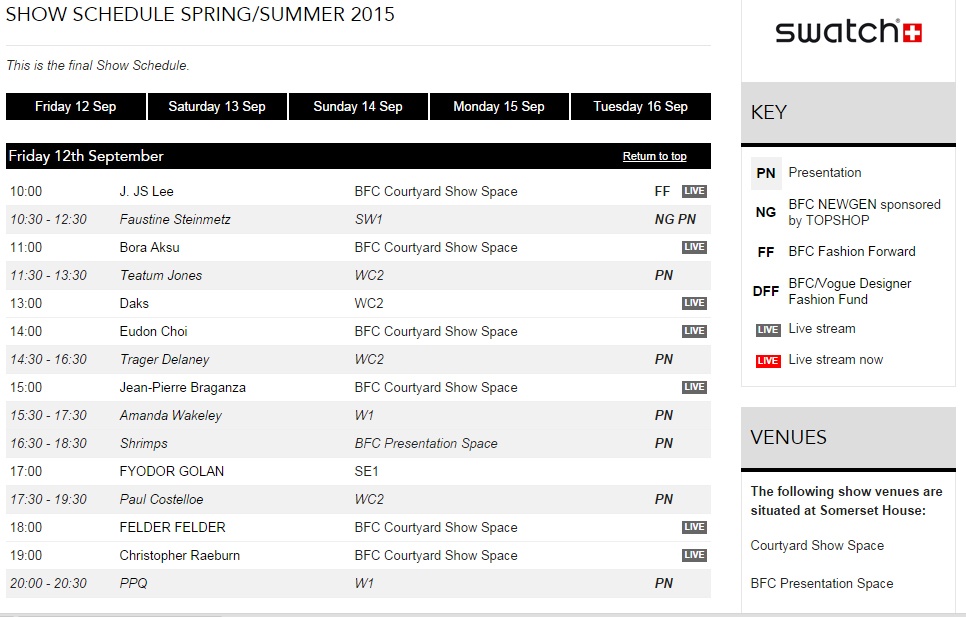Click the red Live stream now icon

768,360
